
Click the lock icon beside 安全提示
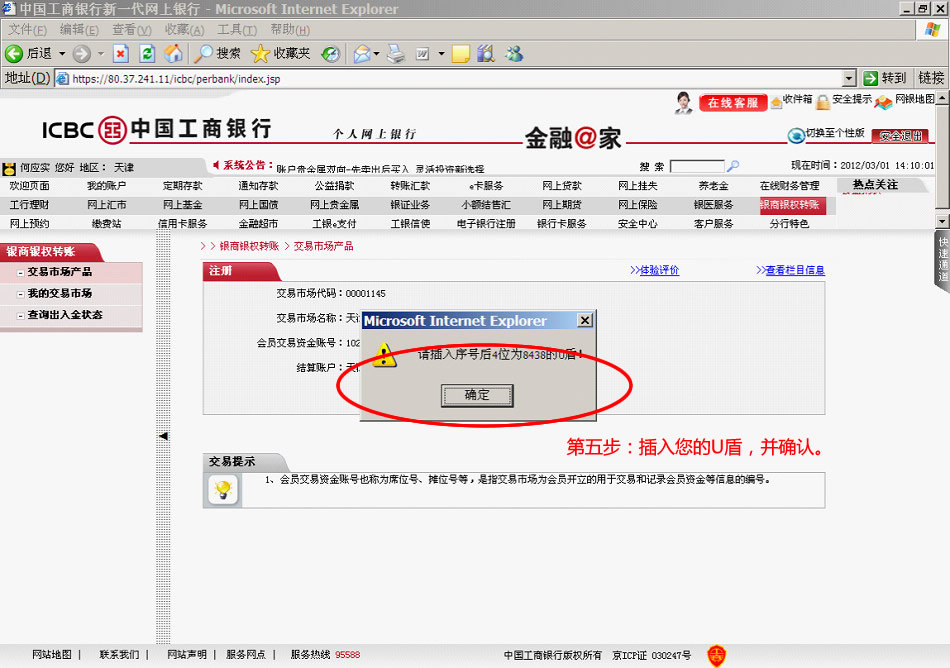click(x=823, y=102)
